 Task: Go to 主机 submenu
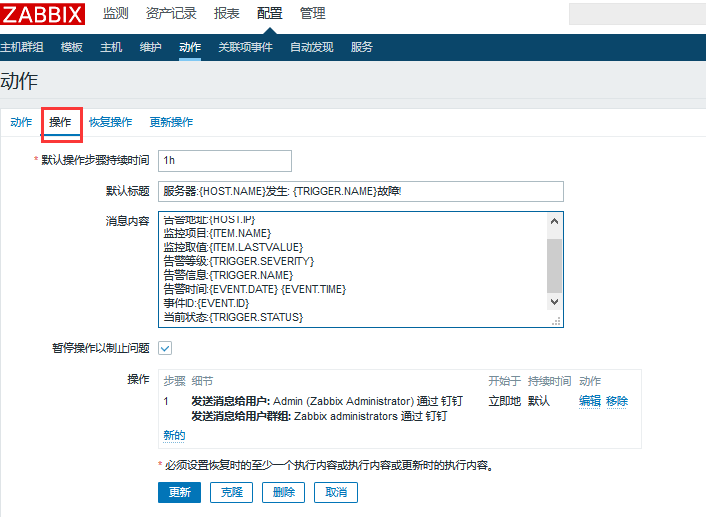(111, 47)
